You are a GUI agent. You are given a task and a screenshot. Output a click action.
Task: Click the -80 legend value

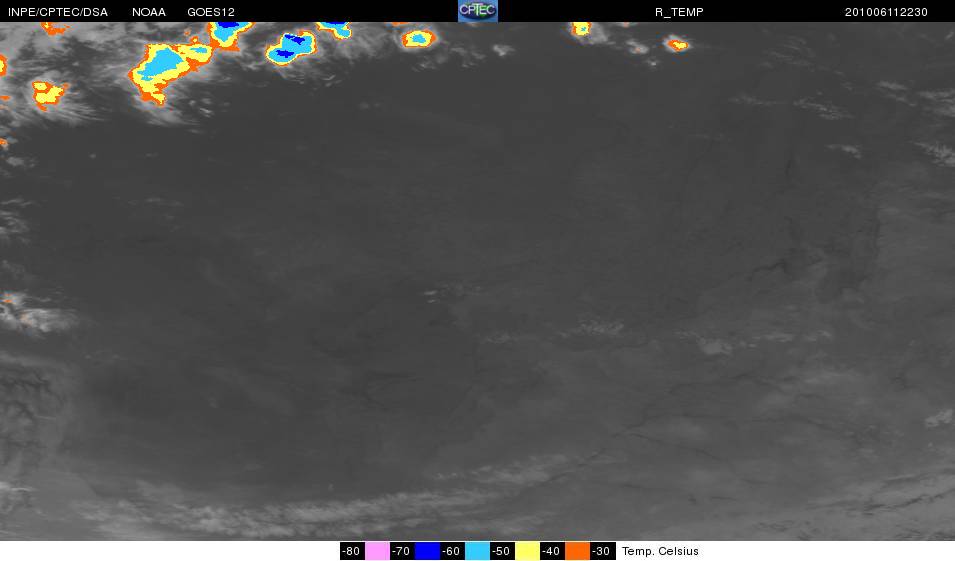pyautogui.click(x=351, y=551)
